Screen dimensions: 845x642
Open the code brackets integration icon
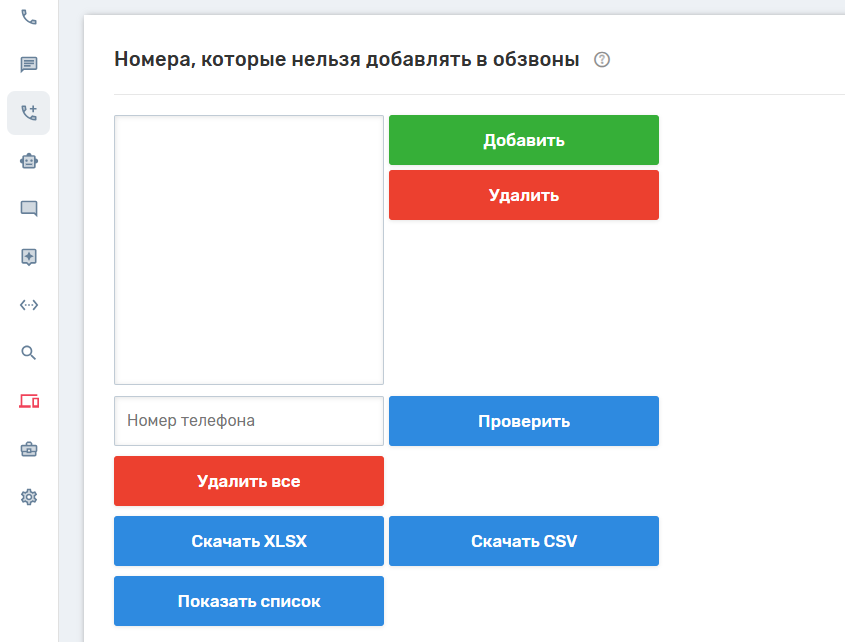pyautogui.click(x=29, y=305)
